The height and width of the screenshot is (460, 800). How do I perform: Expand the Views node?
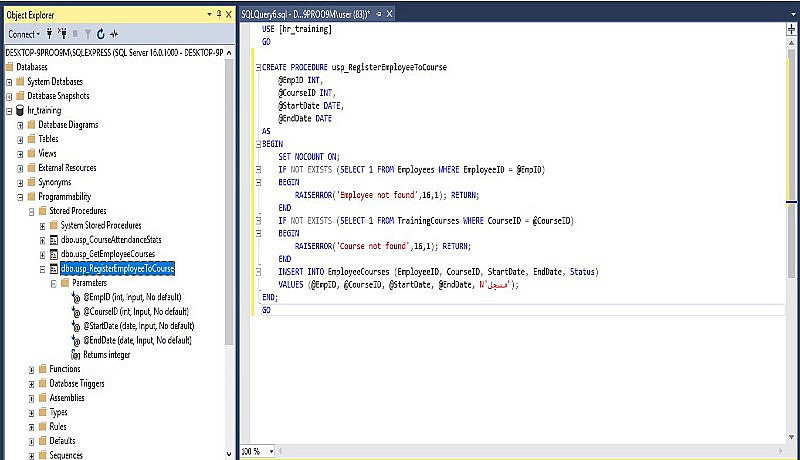coord(20,154)
